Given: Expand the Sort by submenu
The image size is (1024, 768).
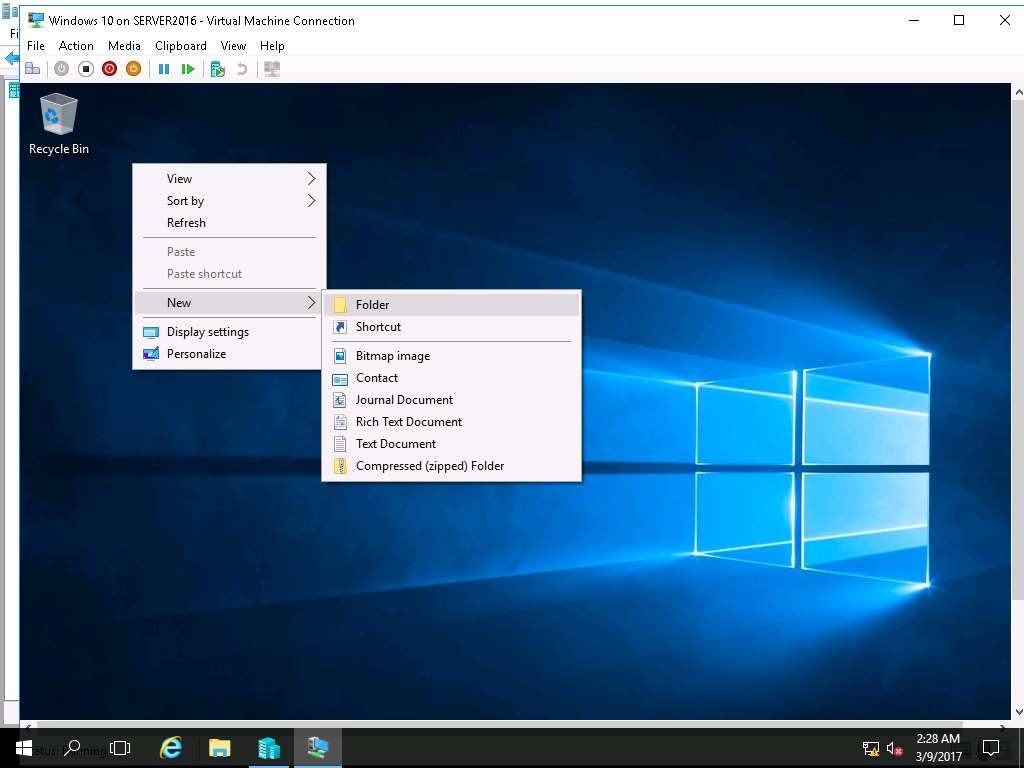Looking at the screenshot, I should (229, 200).
